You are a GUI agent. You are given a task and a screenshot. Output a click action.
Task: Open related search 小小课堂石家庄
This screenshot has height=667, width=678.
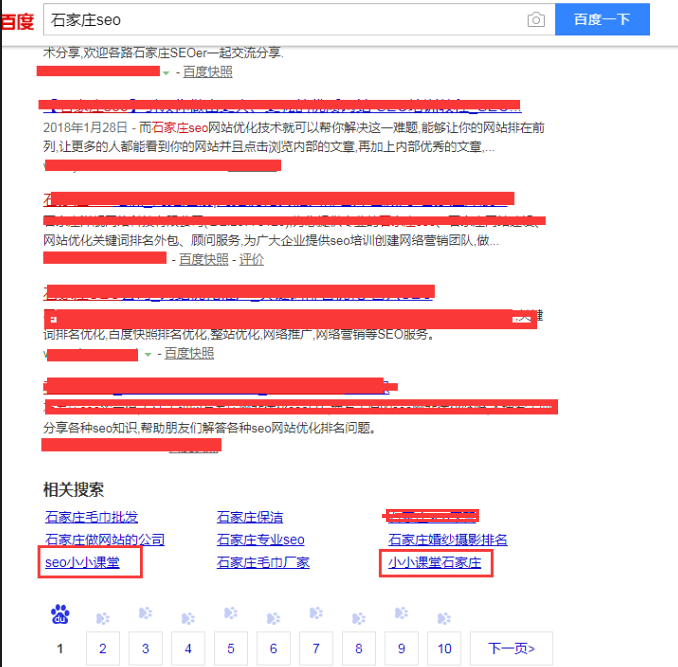[x=435, y=562]
